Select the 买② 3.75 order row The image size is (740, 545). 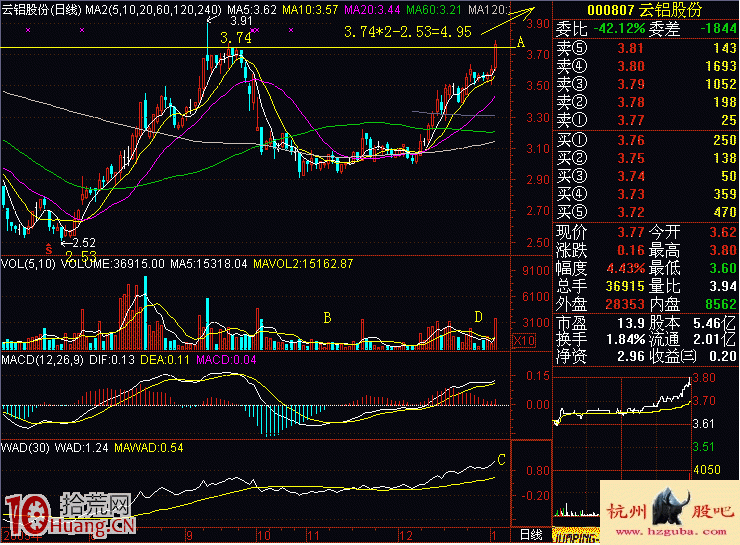click(646, 158)
